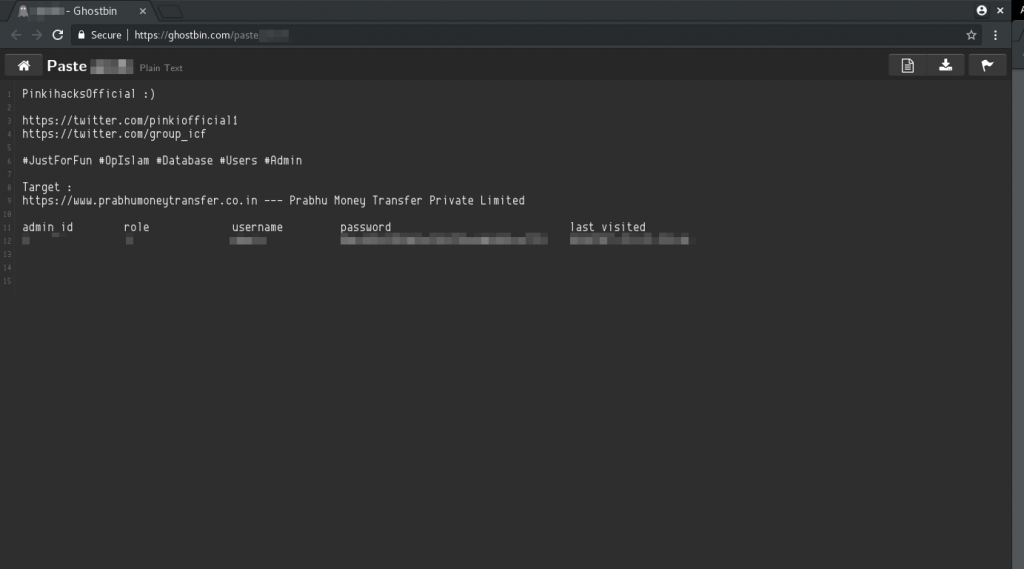Go forward in browser history
This screenshot has height=569, width=1024.
[x=37, y=35]
